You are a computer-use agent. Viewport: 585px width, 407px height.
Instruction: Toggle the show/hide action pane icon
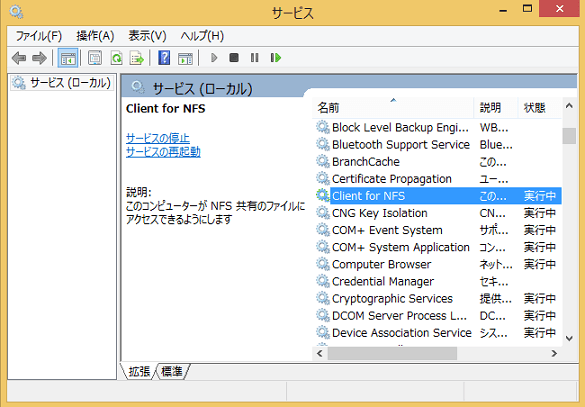[x=185, y=58]
